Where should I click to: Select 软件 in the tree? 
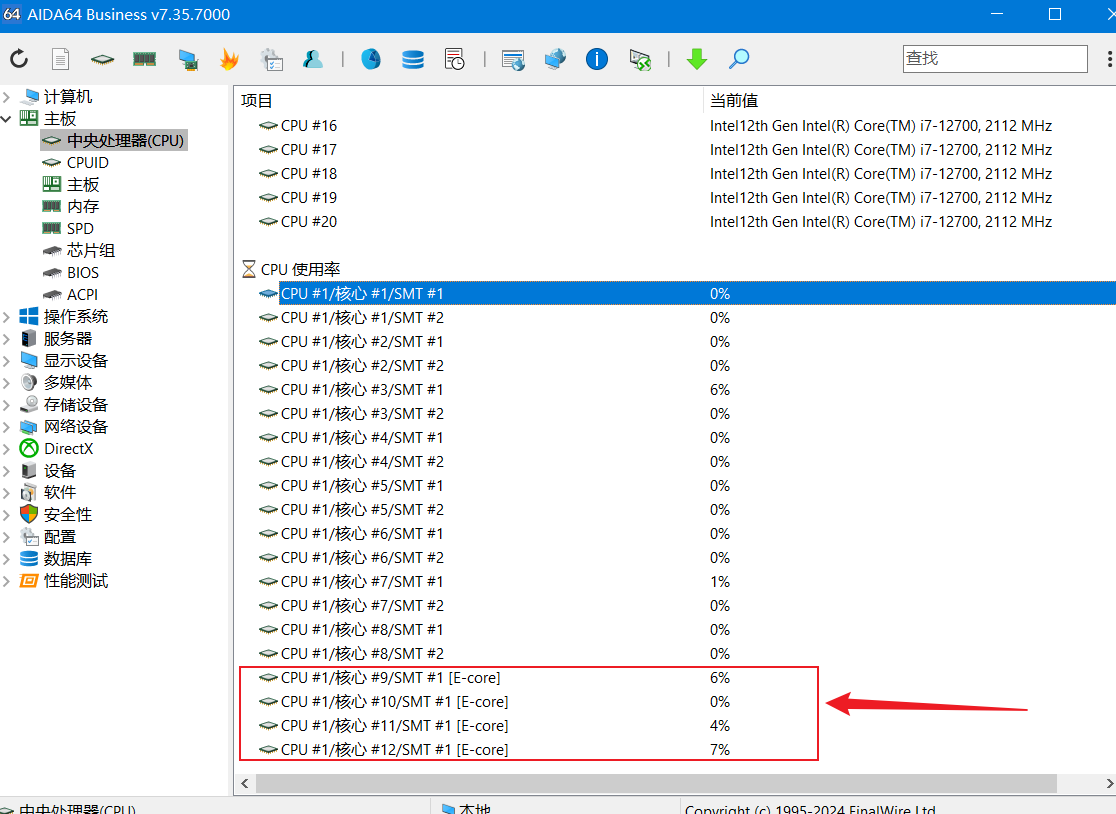coord(60,493)
